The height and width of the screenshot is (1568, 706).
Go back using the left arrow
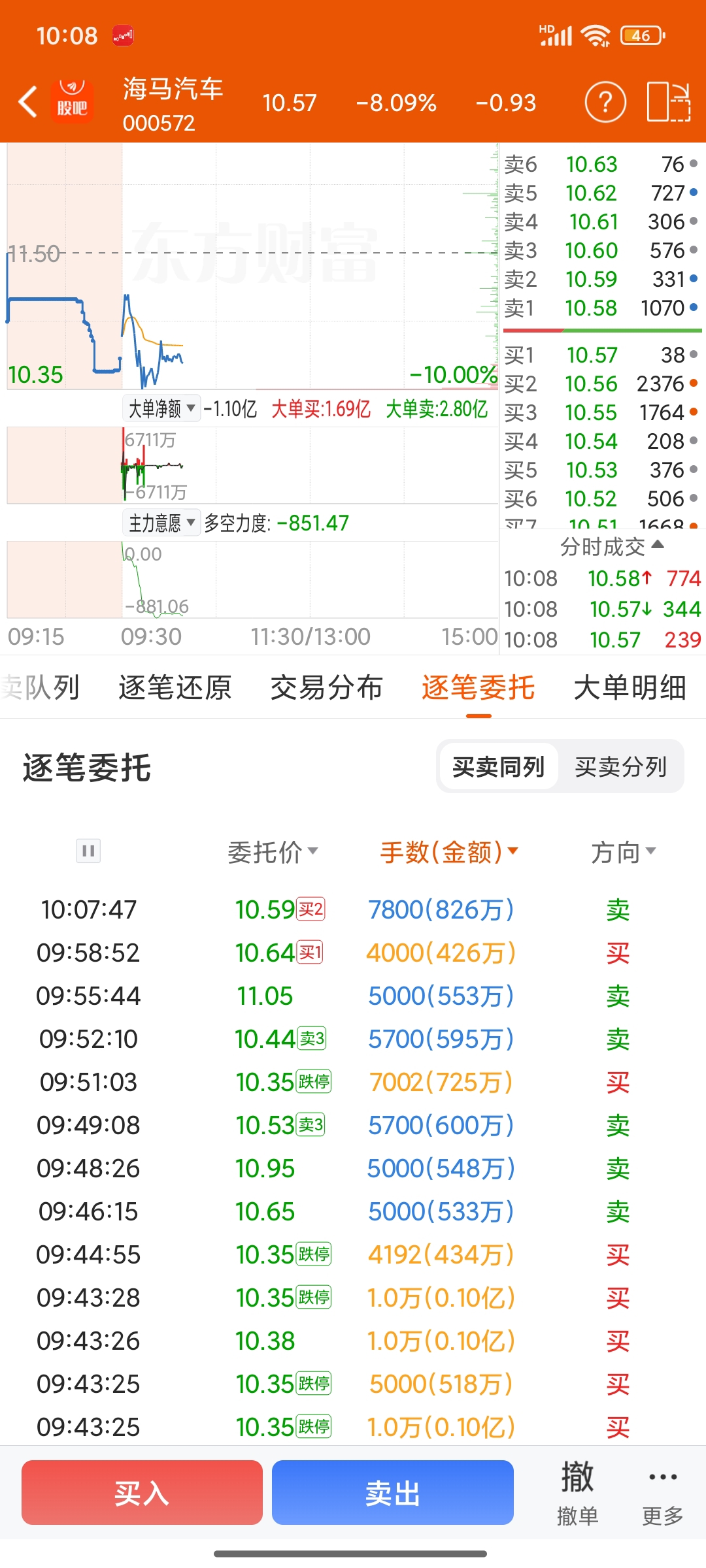27,102
